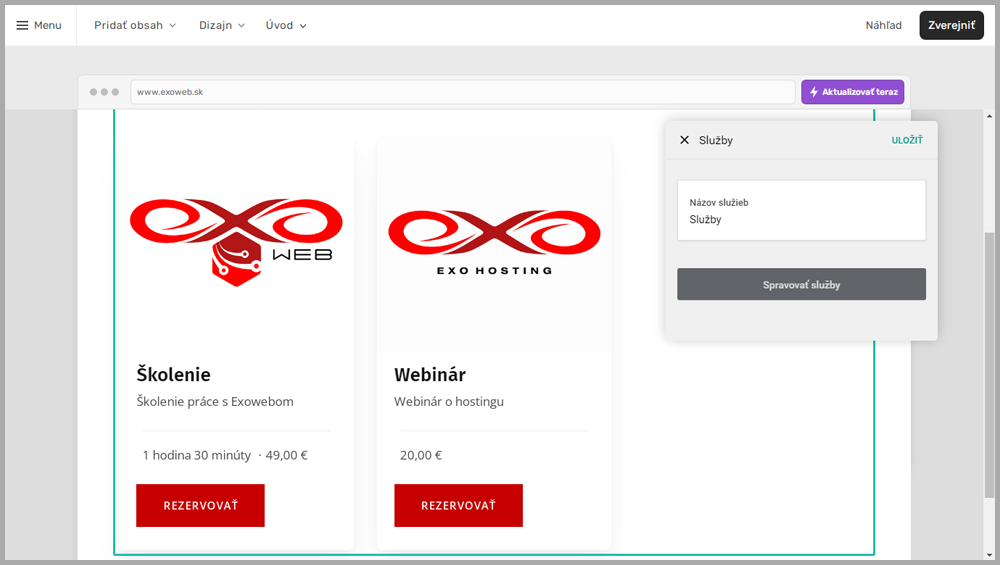Click REZERVOVAŤ under Školenie
The height and width of the screenshot is (565, 1000).
[x=200, y=505]
